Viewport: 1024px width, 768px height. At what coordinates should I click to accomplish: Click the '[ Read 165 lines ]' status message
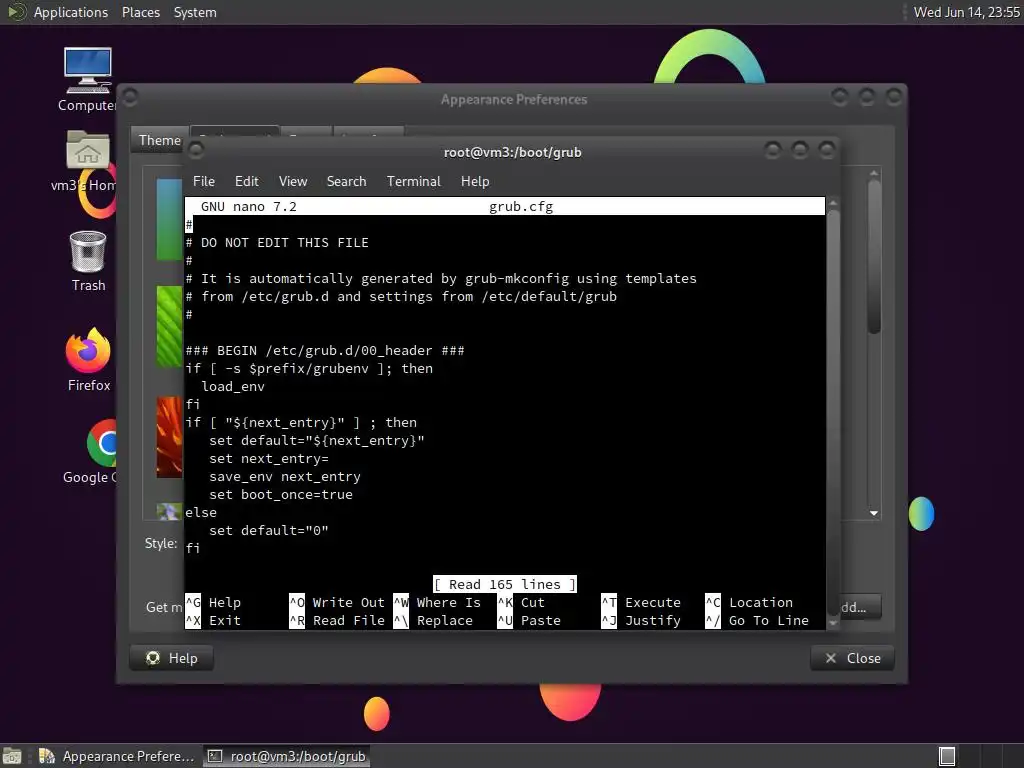tap(505, 584)
